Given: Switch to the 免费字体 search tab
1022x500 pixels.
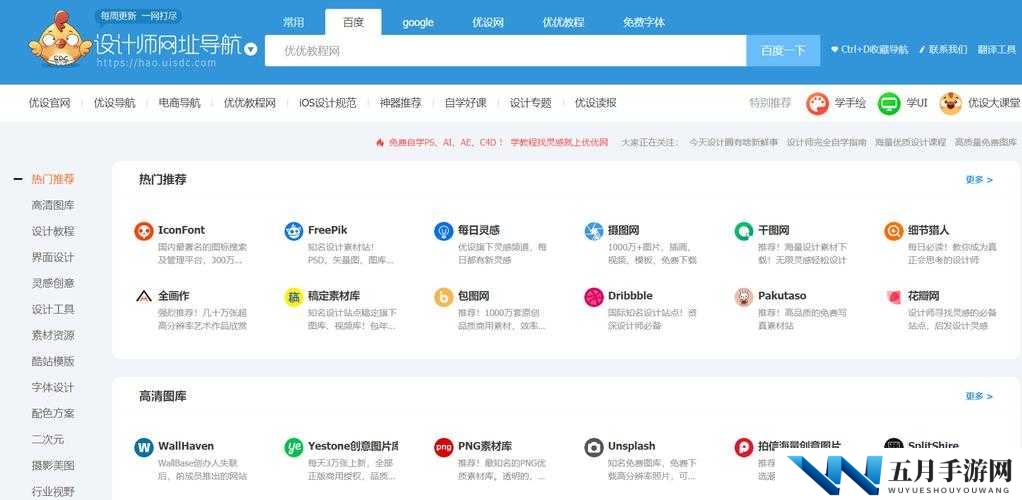Looking at the screenshot, I should pos(644,22).
